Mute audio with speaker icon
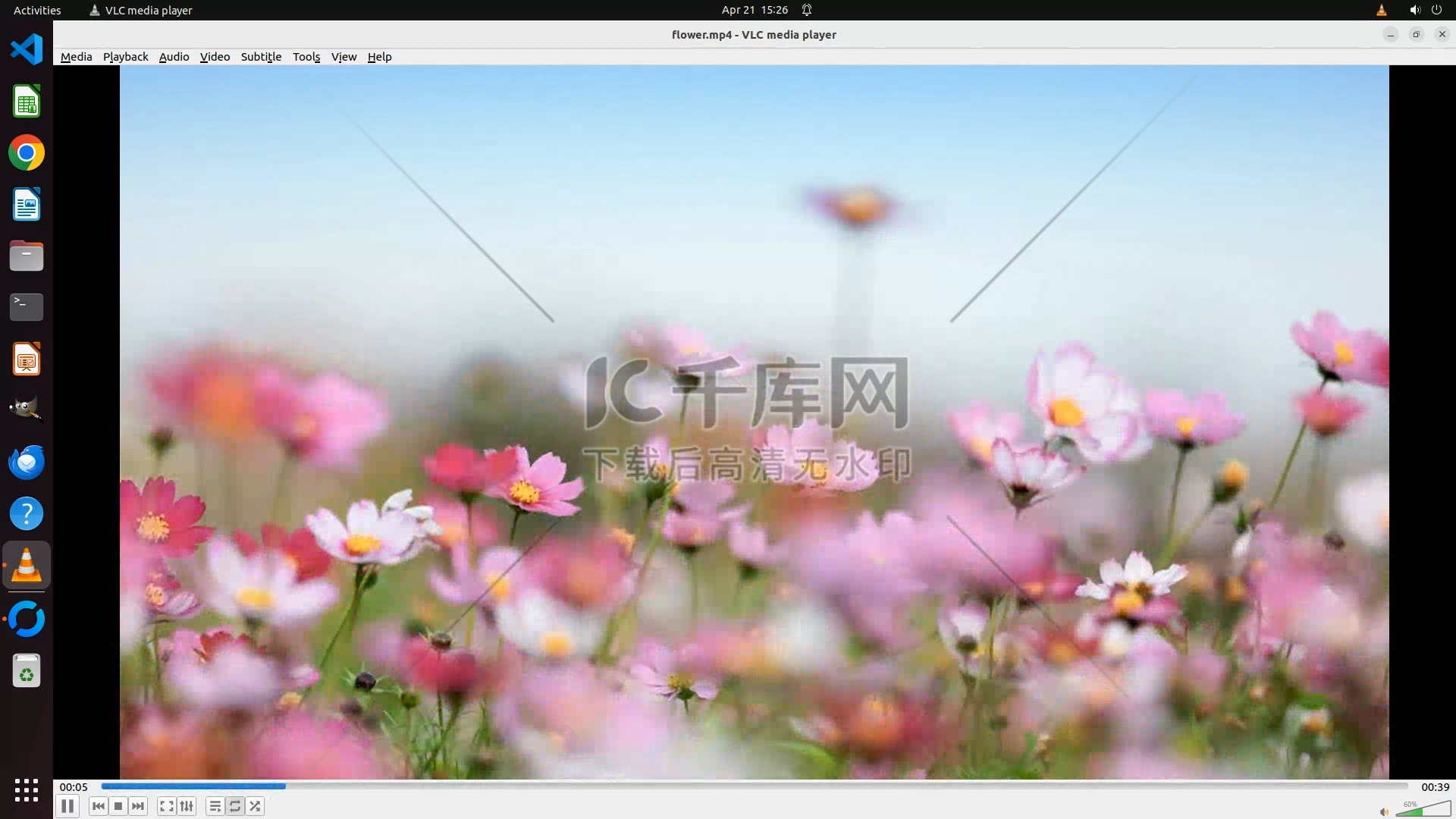 pyautogui.click(x=1384, y=811)
